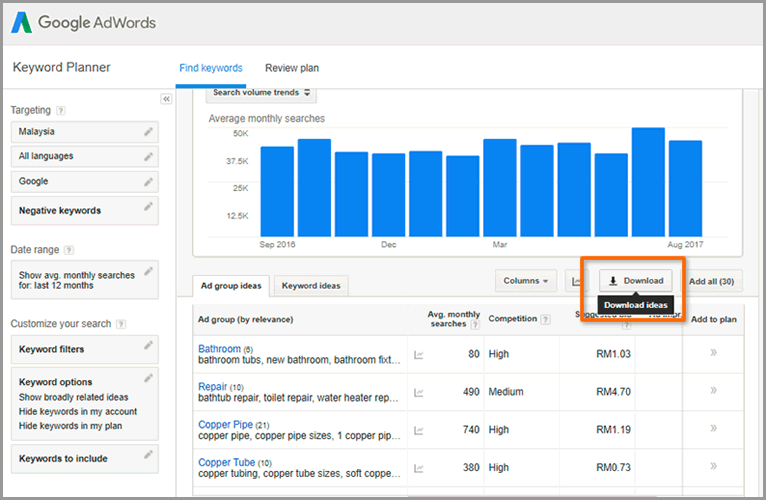Show trend chart icon for Copper Tube row

tap(419, 468)
